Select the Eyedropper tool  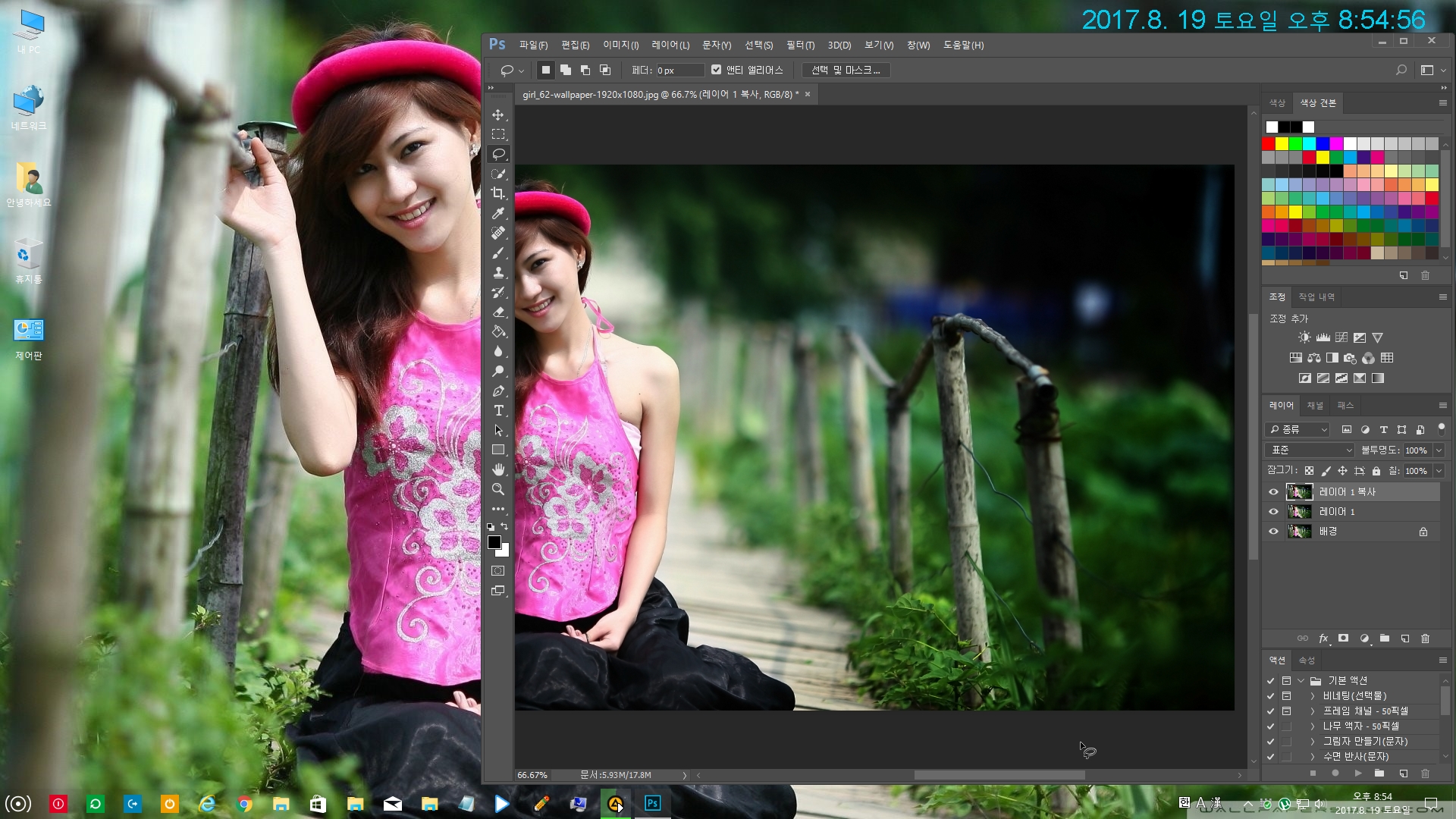point(498,213)
